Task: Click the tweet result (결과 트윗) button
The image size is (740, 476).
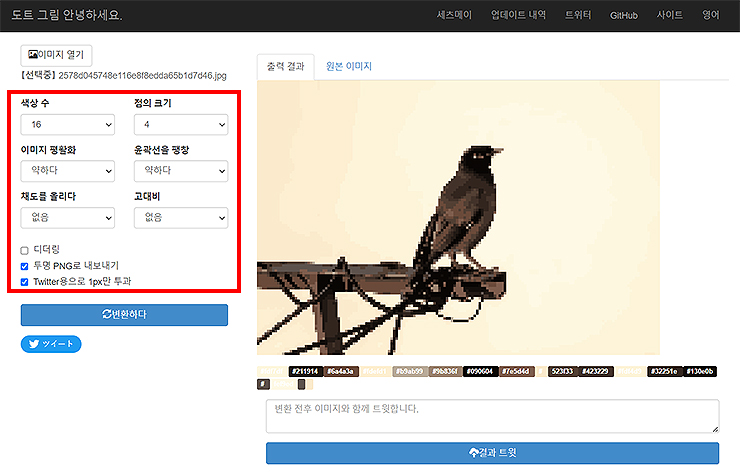Action: (x=492, y=453)
